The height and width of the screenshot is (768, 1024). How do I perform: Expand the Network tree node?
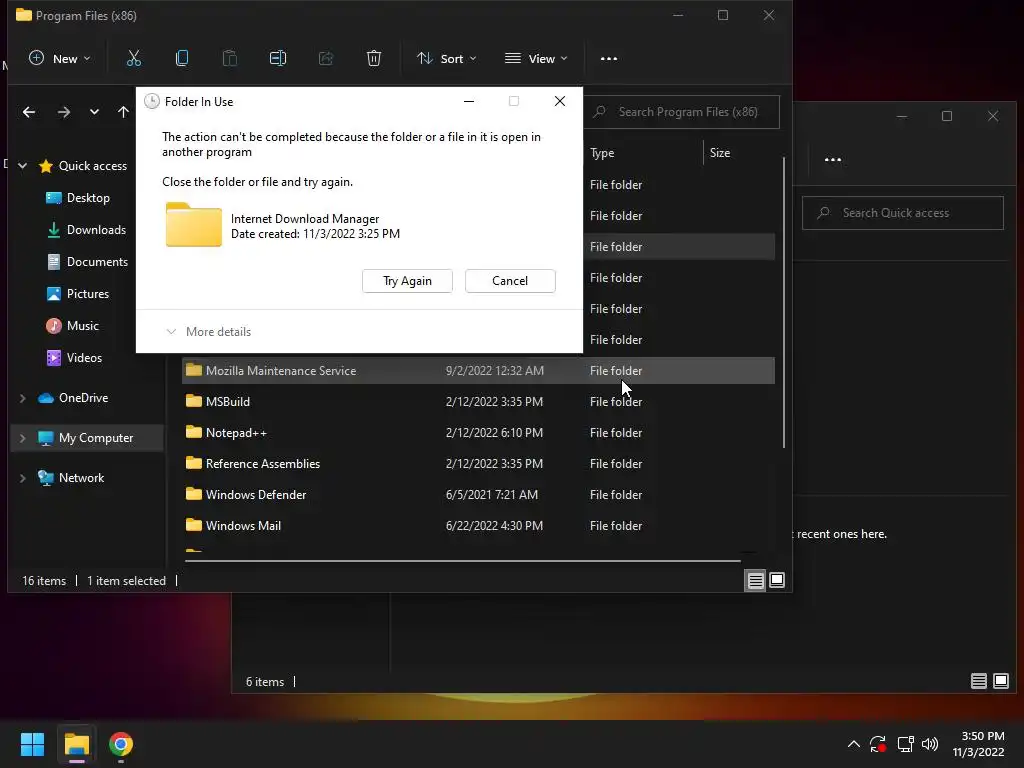(x=23, y=477)
